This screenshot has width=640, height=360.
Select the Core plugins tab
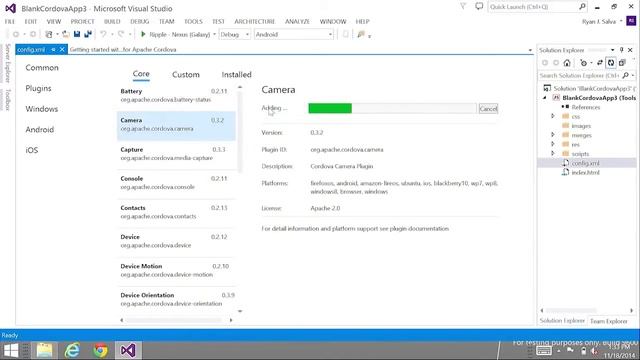141,74
